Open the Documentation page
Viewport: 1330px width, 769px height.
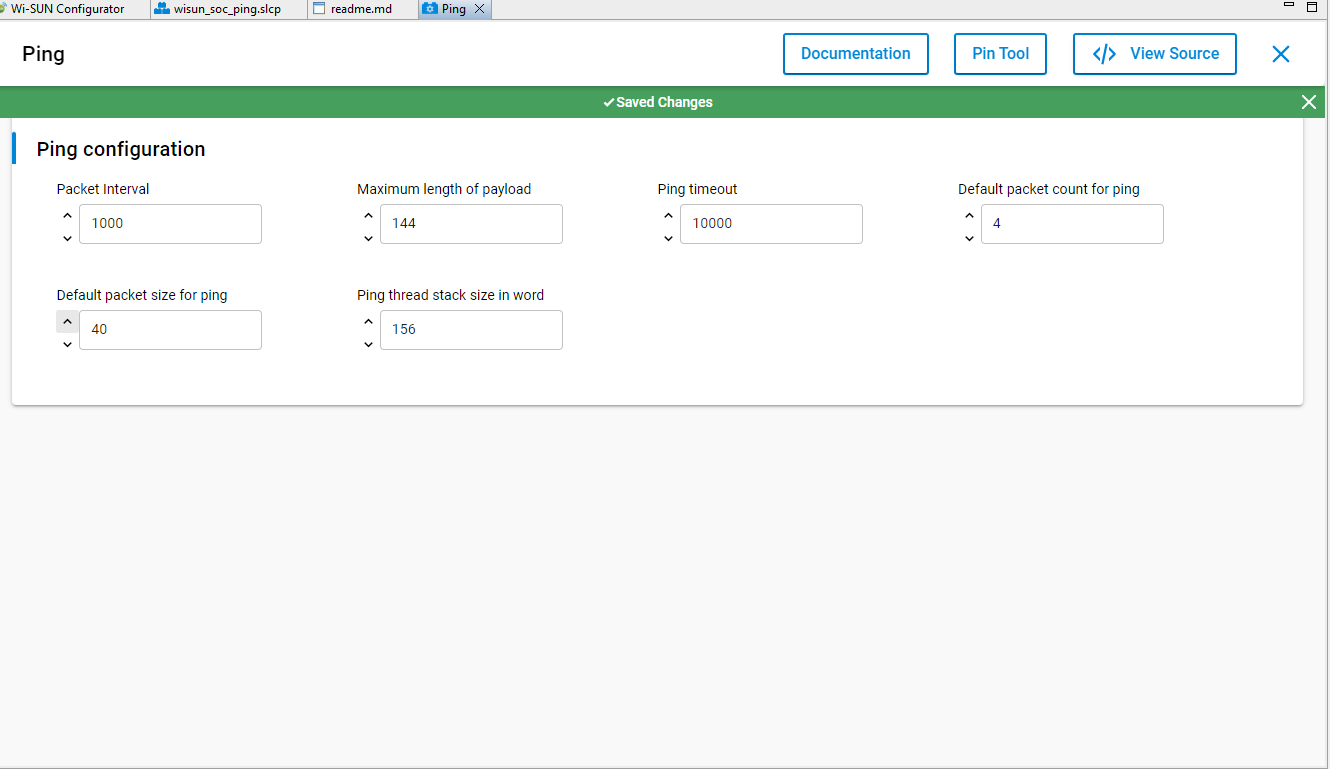tap(855, 54)
